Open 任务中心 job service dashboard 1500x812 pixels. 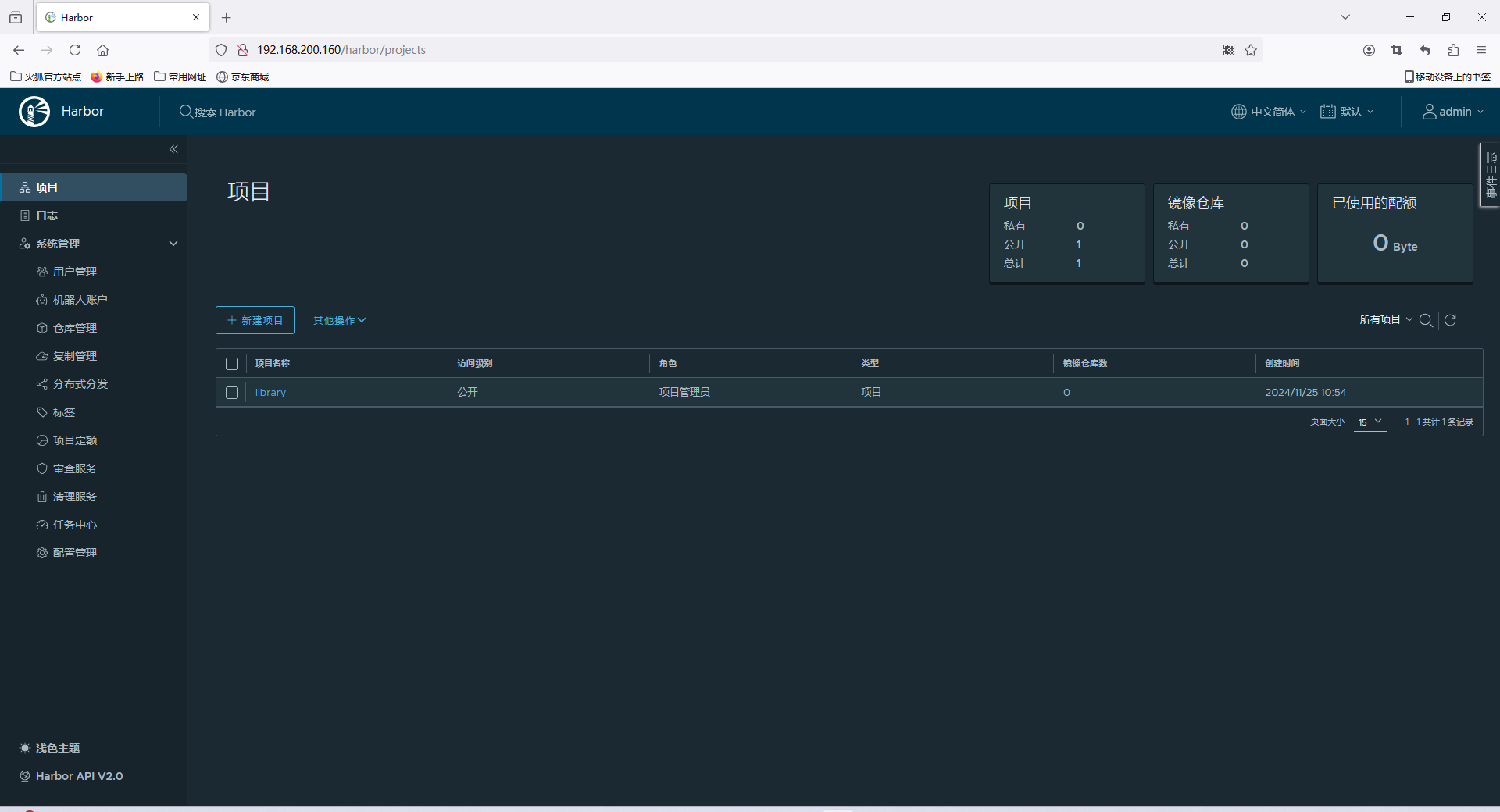pos(75,525)
